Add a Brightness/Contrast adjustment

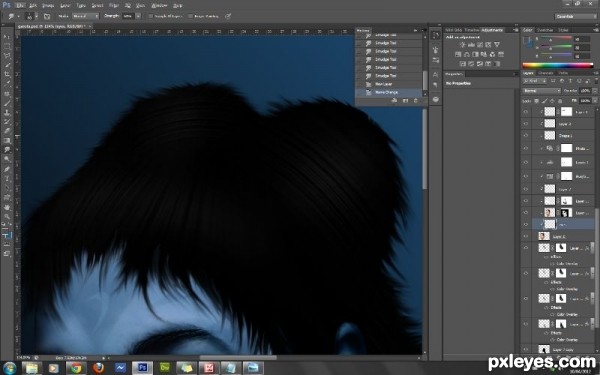[x=463, y=45]
